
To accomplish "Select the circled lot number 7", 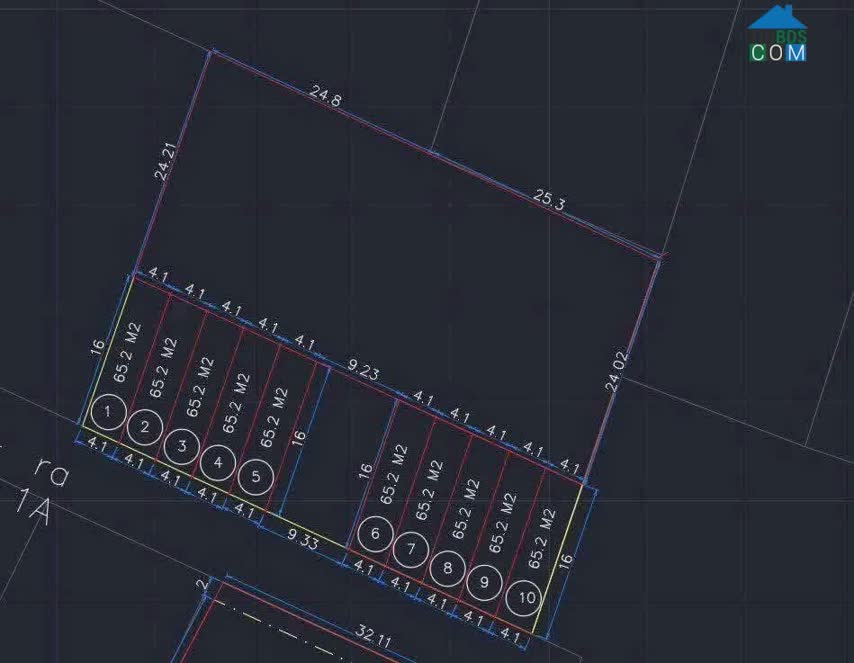I will click(411, 549).
